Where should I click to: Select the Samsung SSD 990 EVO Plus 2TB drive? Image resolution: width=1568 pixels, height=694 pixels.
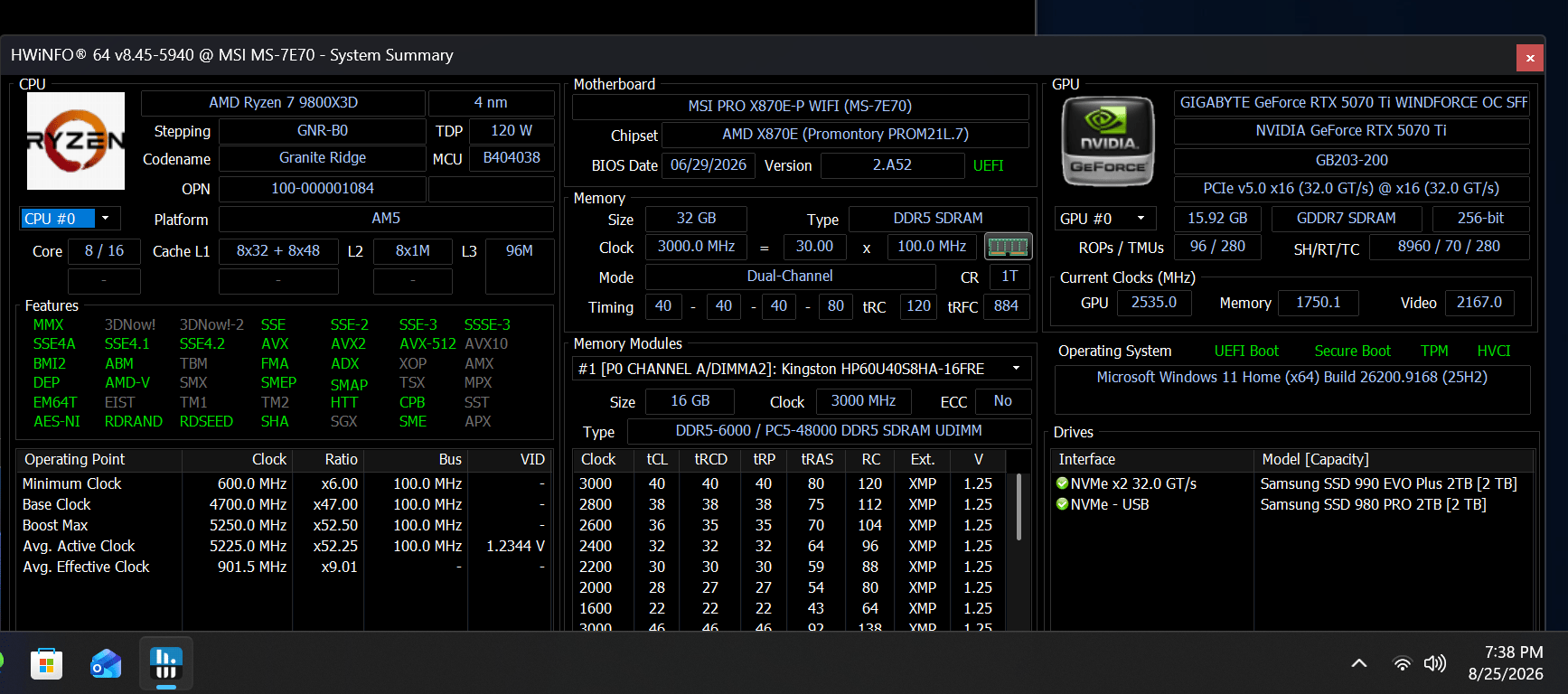pos(1388,484)
